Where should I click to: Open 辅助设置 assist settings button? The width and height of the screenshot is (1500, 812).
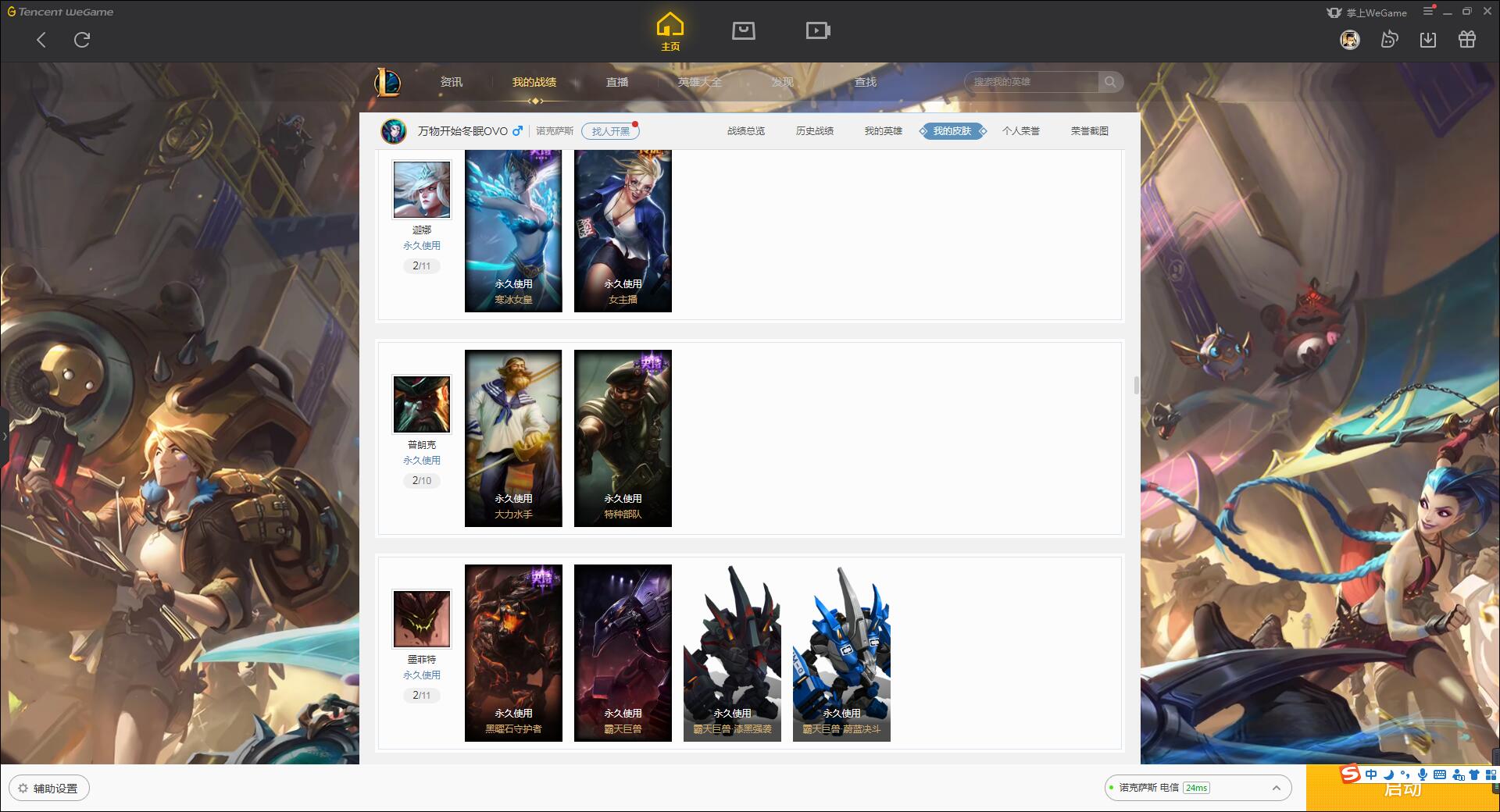coord(48,789)
